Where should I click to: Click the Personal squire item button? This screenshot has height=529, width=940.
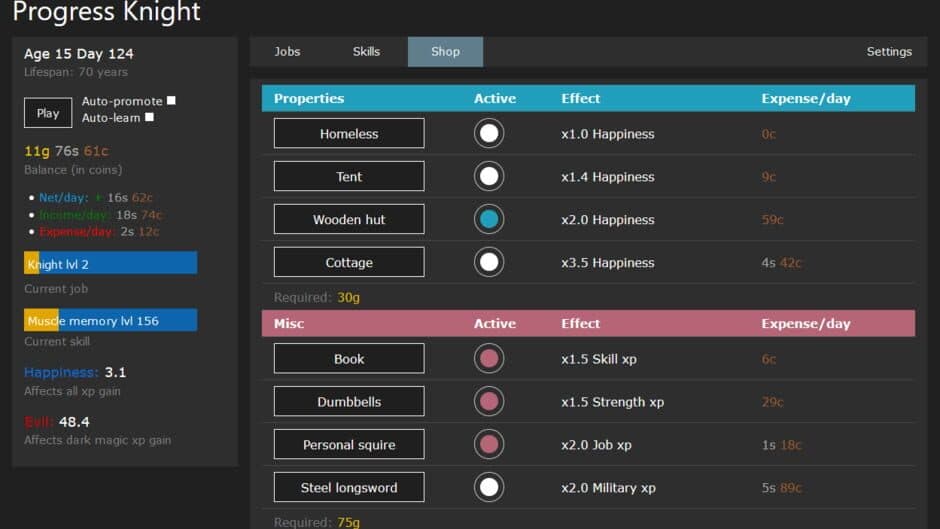[x=349, y=445]
